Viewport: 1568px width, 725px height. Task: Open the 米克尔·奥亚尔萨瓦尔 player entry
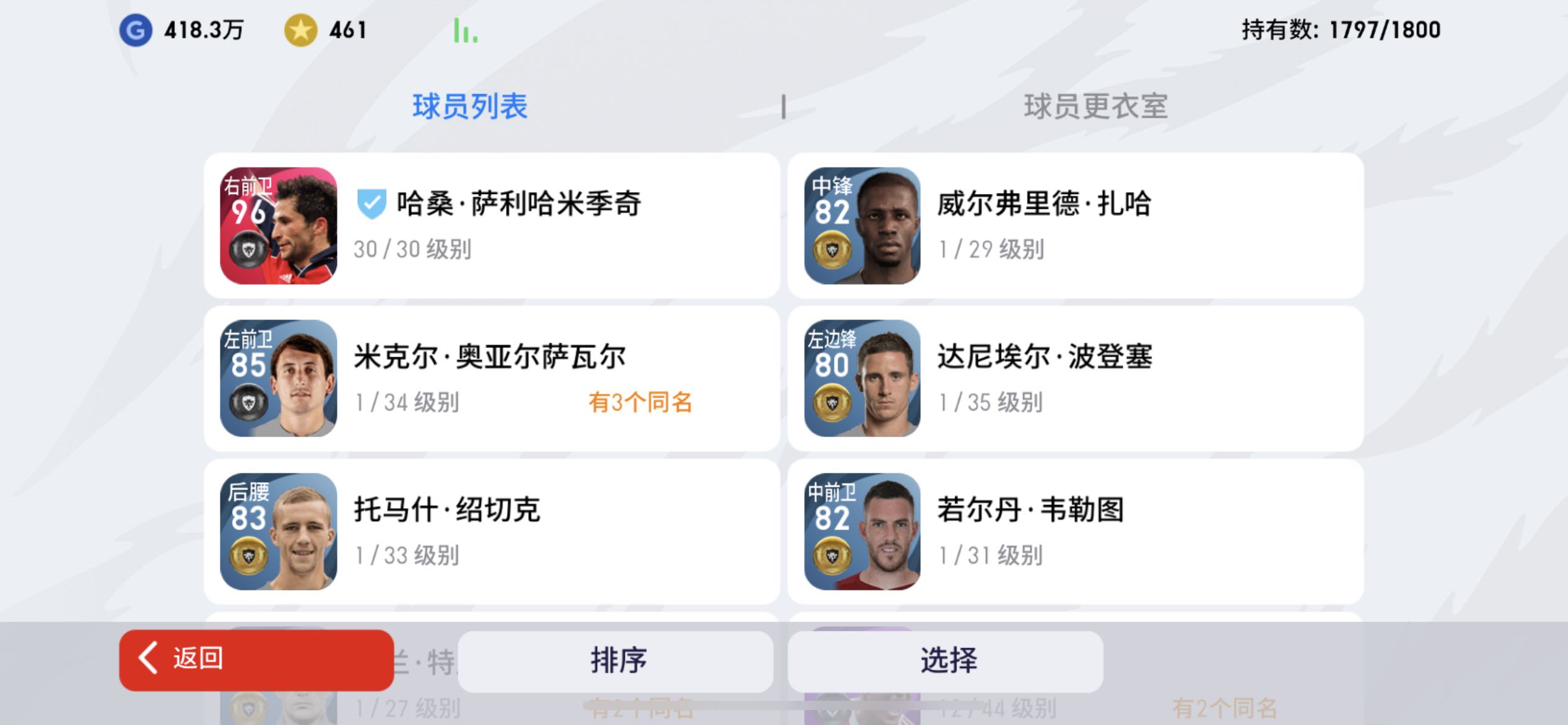[492, 379]
